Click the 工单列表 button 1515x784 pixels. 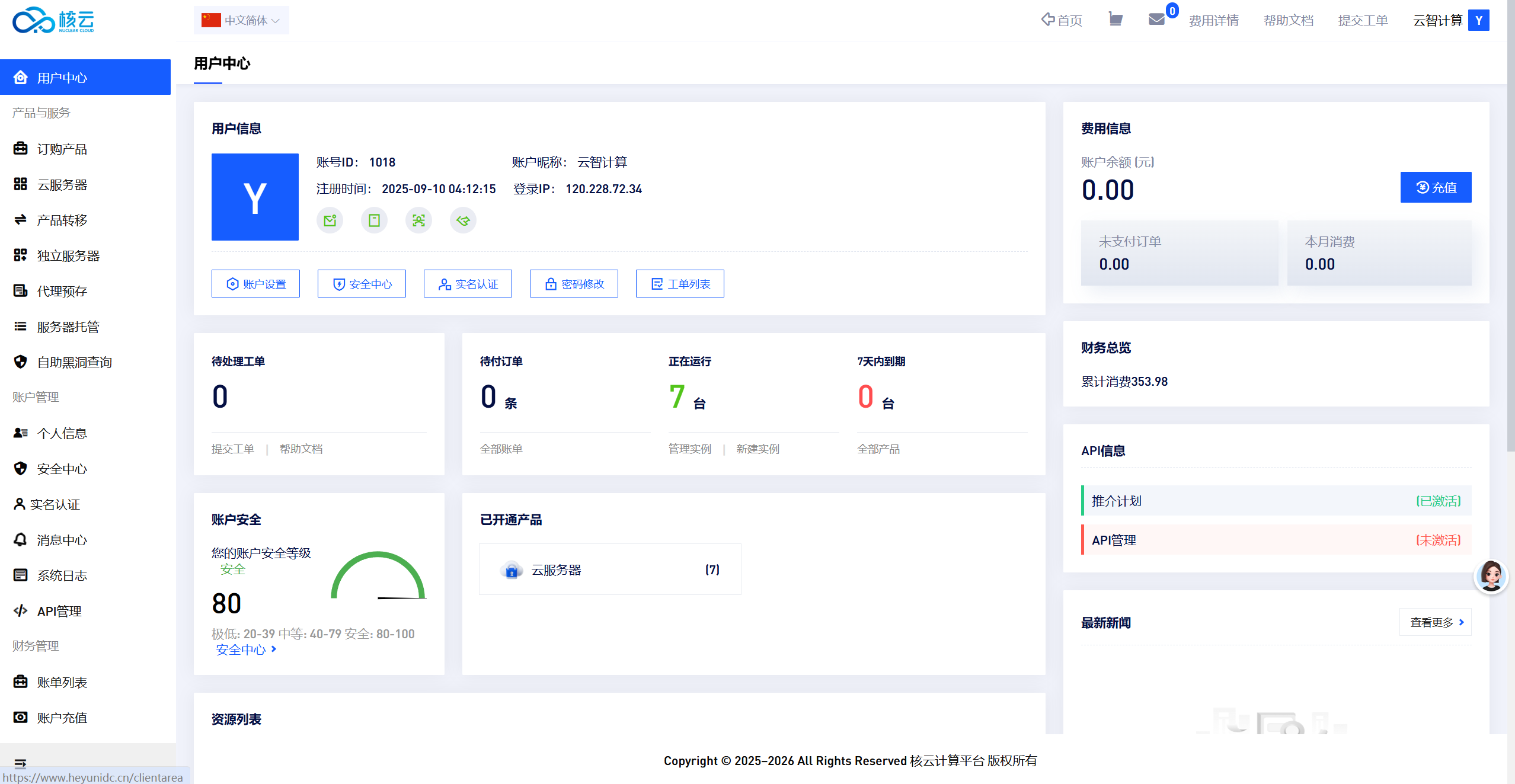pyautogui.click(x=680, y=284)
